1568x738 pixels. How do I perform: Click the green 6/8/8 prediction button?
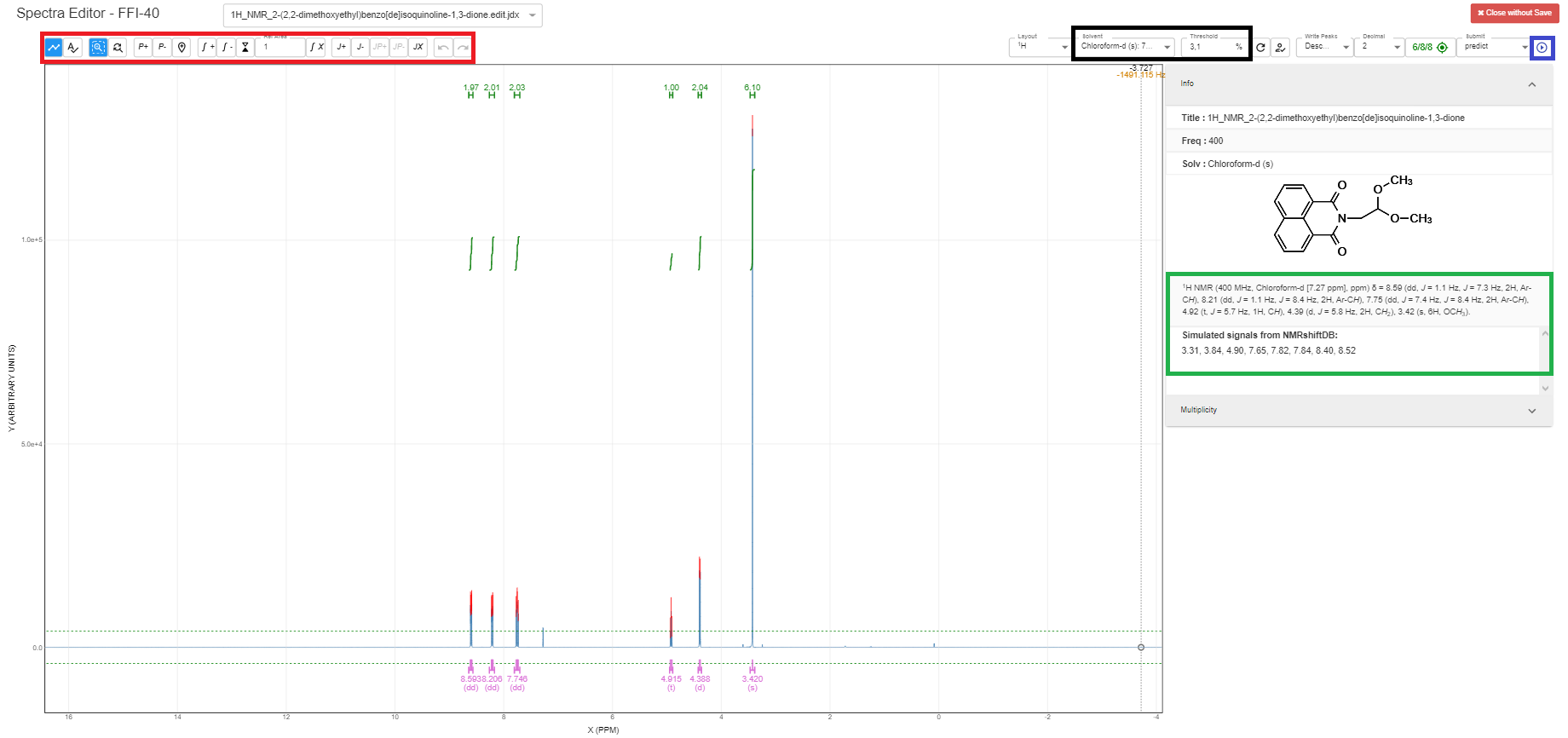(1429, 48)
